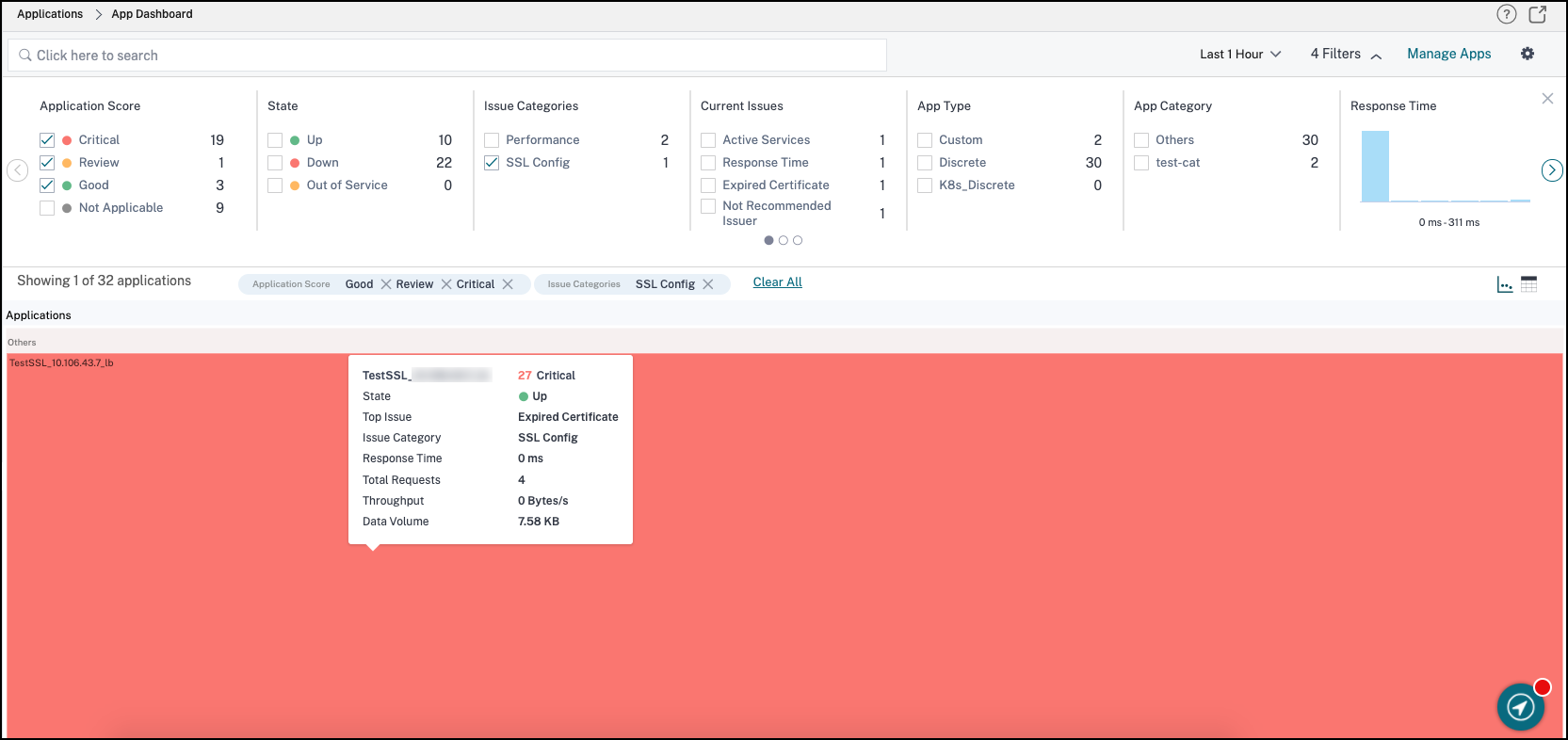Open the floating navigation compass button
This screenshot has width=1568, height=740.
tap(1520, 707)
